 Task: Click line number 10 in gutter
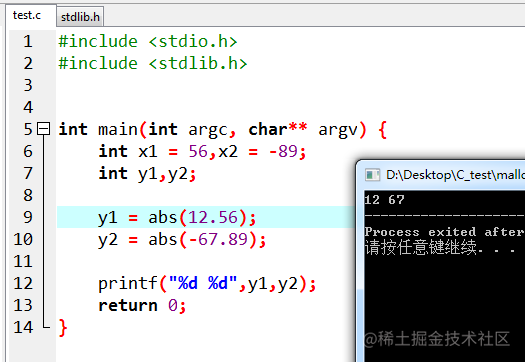point(23,239)
